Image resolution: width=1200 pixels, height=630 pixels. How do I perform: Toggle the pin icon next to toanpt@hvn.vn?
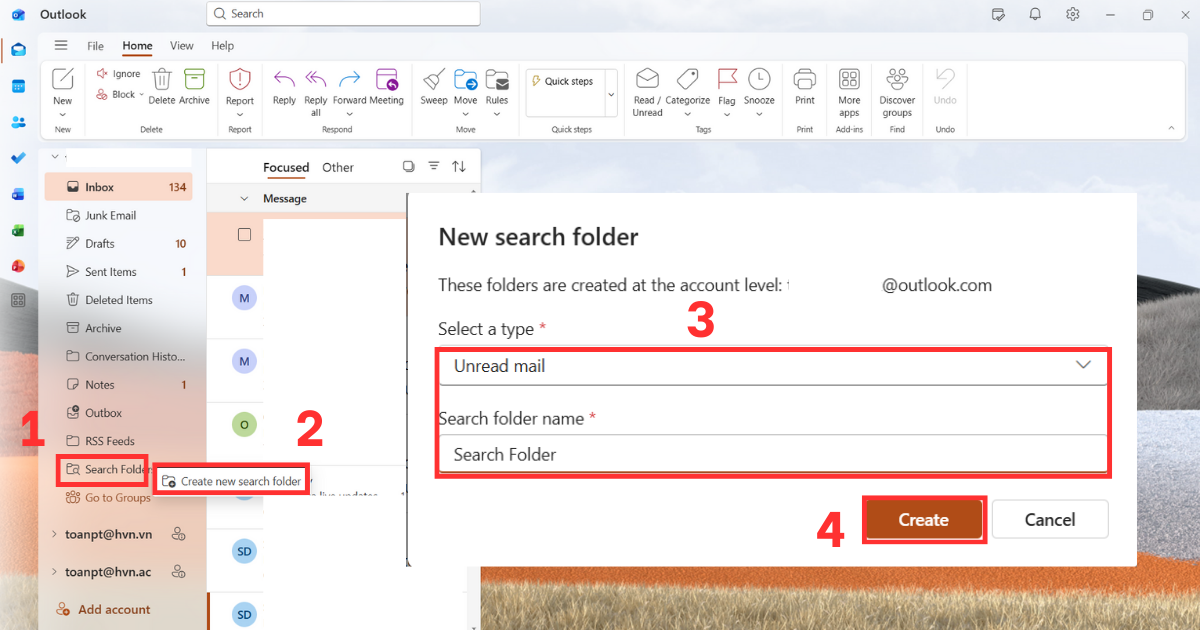coord(179,534)
